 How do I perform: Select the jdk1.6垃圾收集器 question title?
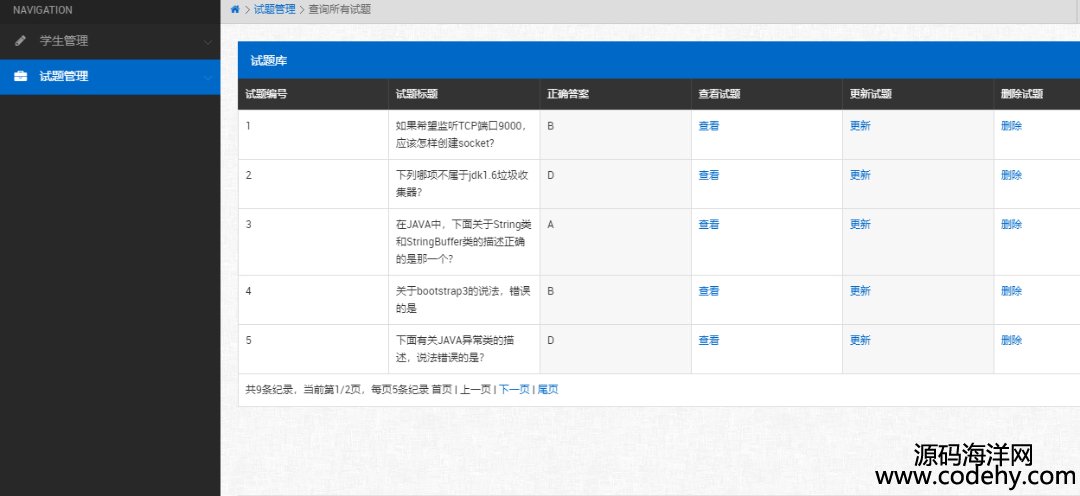coord(462,184)
